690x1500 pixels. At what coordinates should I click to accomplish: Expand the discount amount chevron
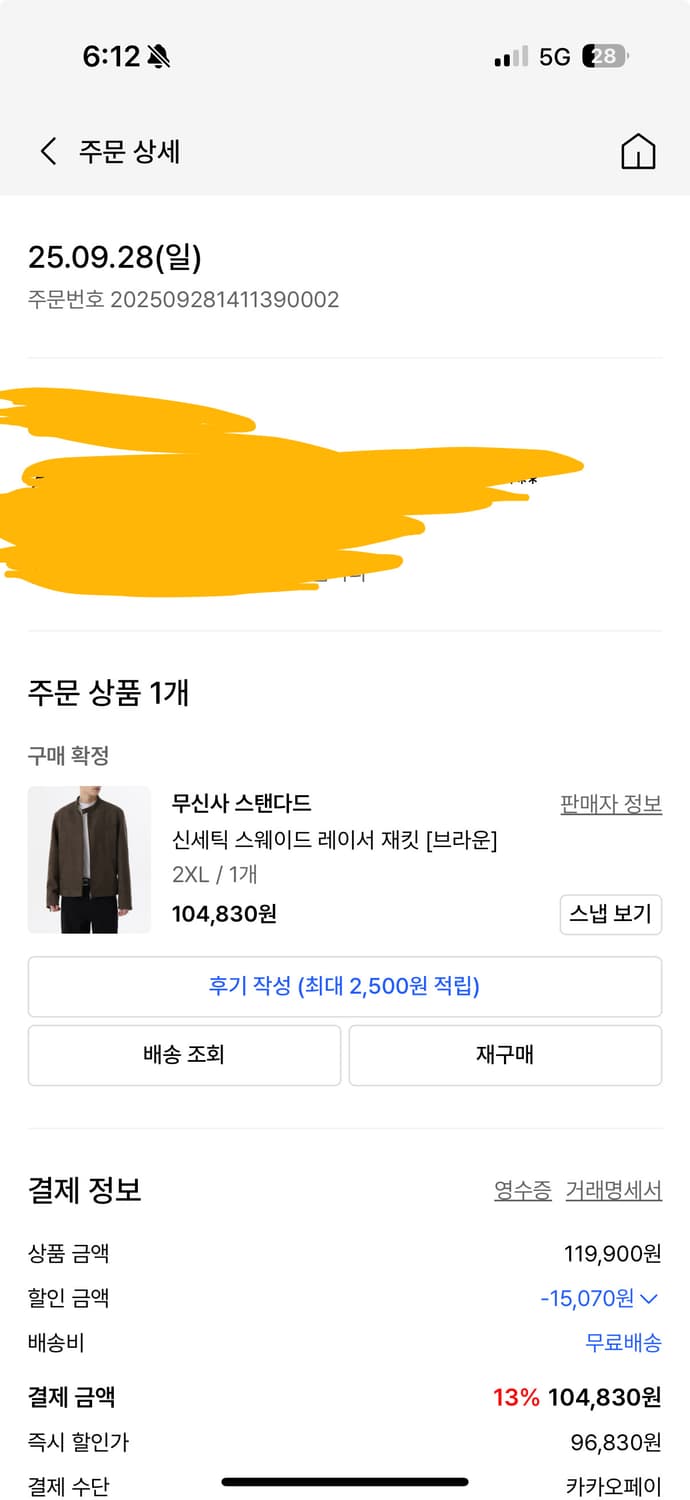(x=649, y=1299)
